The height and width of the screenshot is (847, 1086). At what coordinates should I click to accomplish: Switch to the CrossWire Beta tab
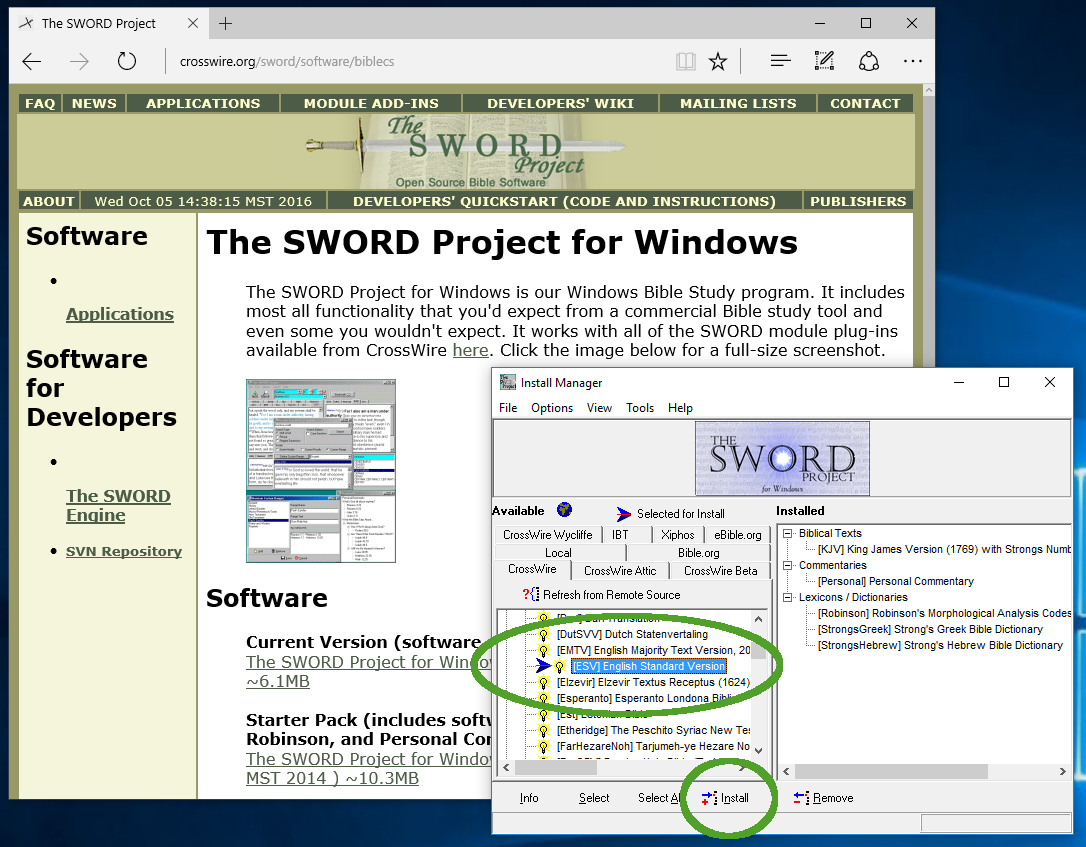click(720, 571)
